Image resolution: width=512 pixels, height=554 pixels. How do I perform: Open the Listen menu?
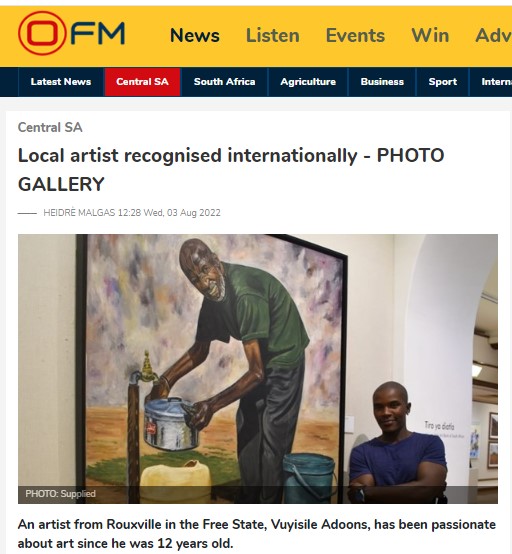tap(272, 35)
